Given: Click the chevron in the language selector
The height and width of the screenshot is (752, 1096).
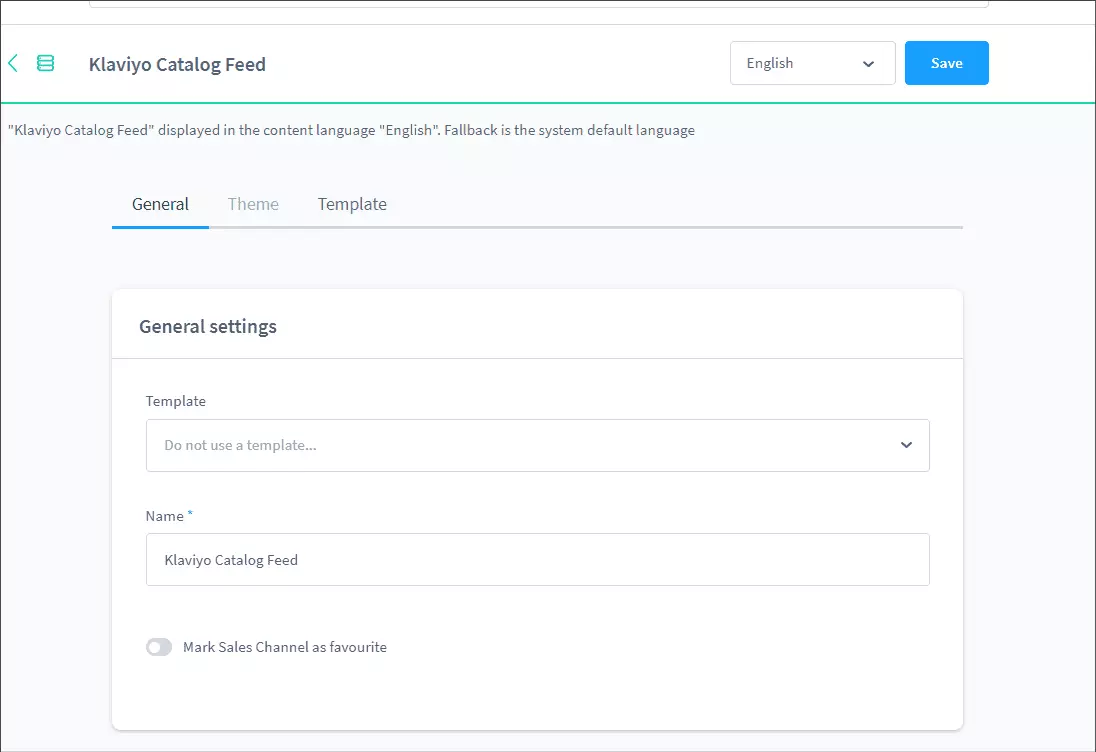Looking at the screenshot, I should 867,64.
